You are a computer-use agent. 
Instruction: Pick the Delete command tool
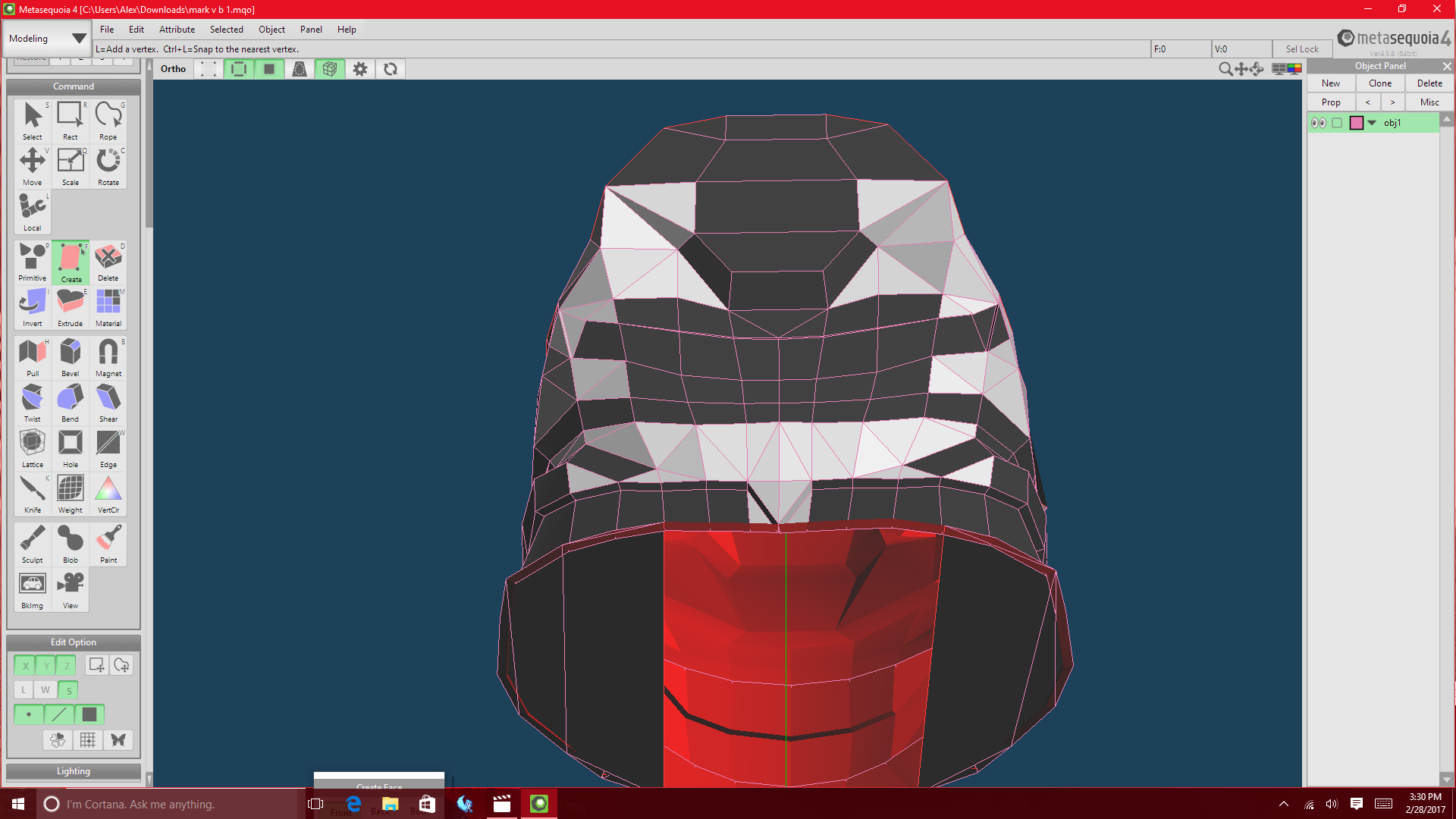(x=108, y=262)
